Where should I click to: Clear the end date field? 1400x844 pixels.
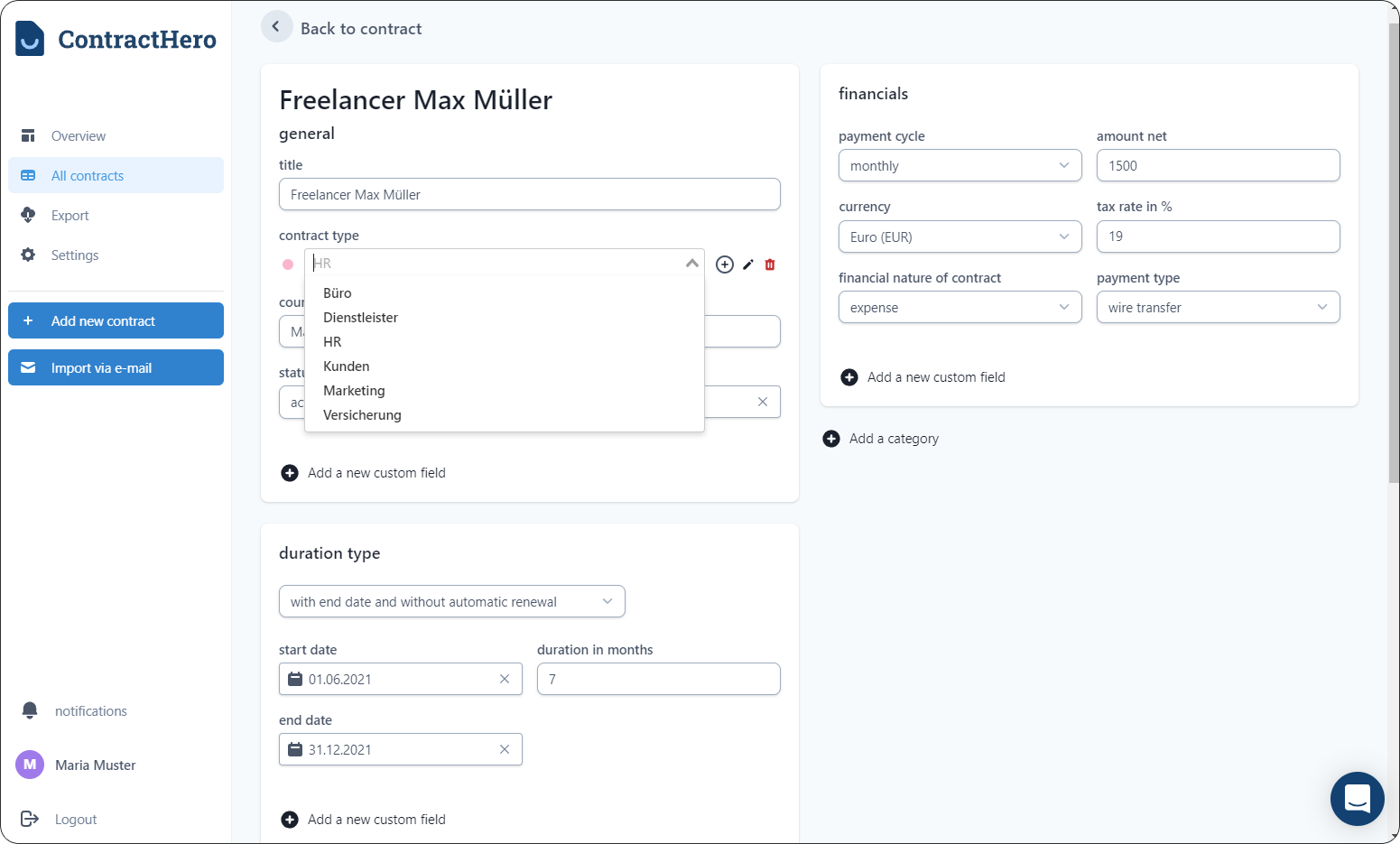coord(505,749)
